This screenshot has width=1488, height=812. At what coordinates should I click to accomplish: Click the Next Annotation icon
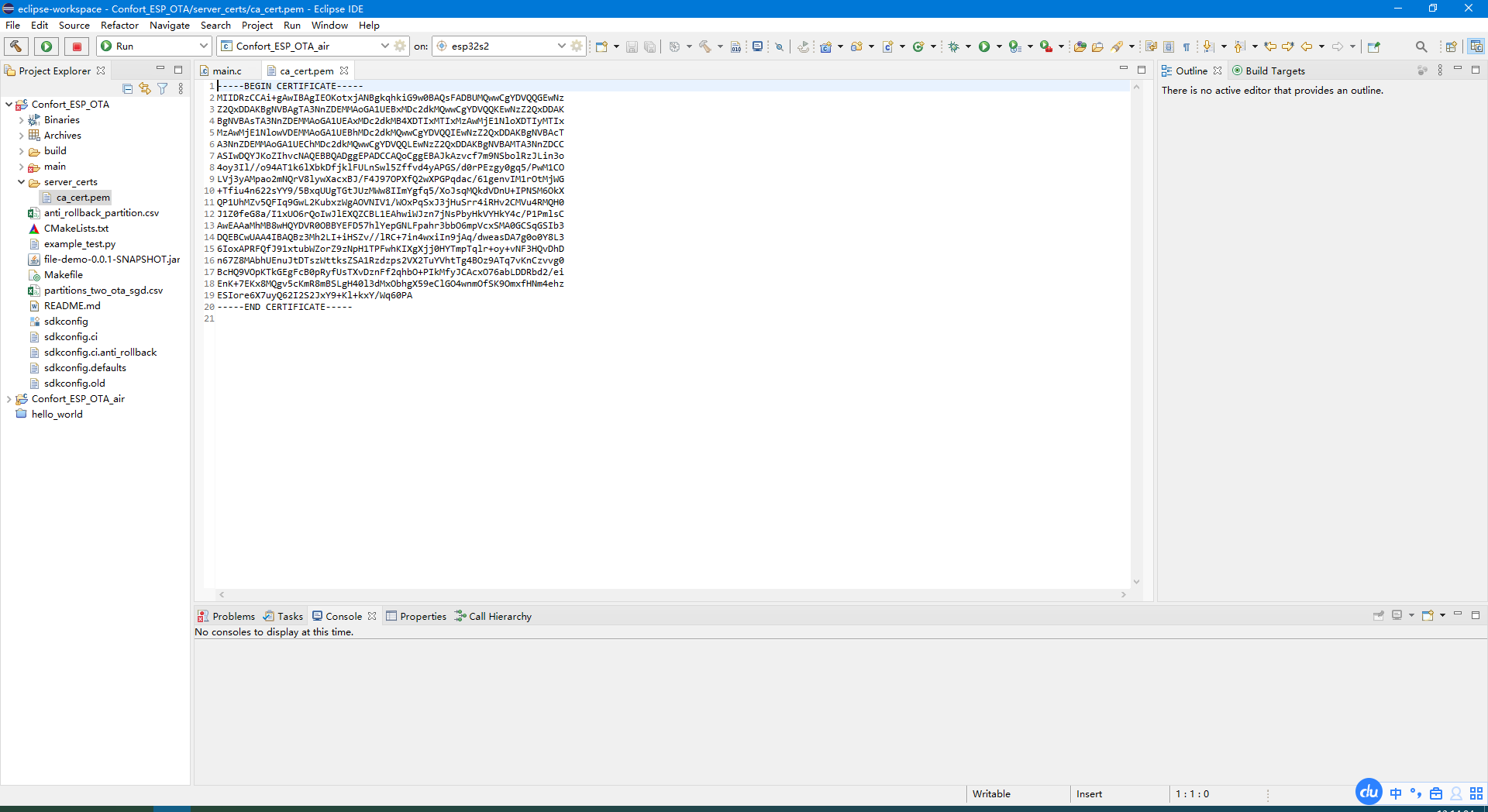[x=1208, y=46]
